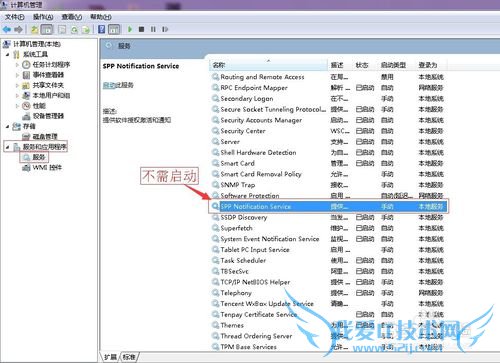This screenshot has width=500, height=363.
Task: Sort services by 状态 column header
Action: coord(365,65)
